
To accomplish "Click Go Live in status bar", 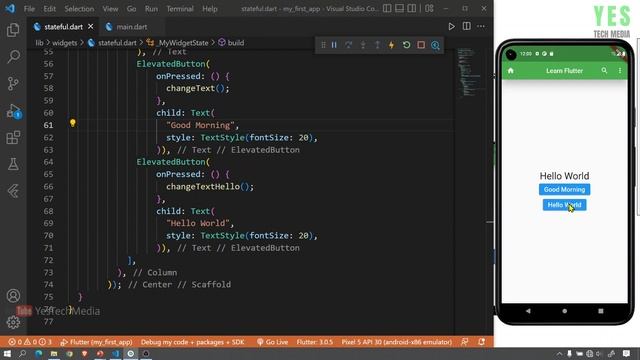I will tap(272, 342).
